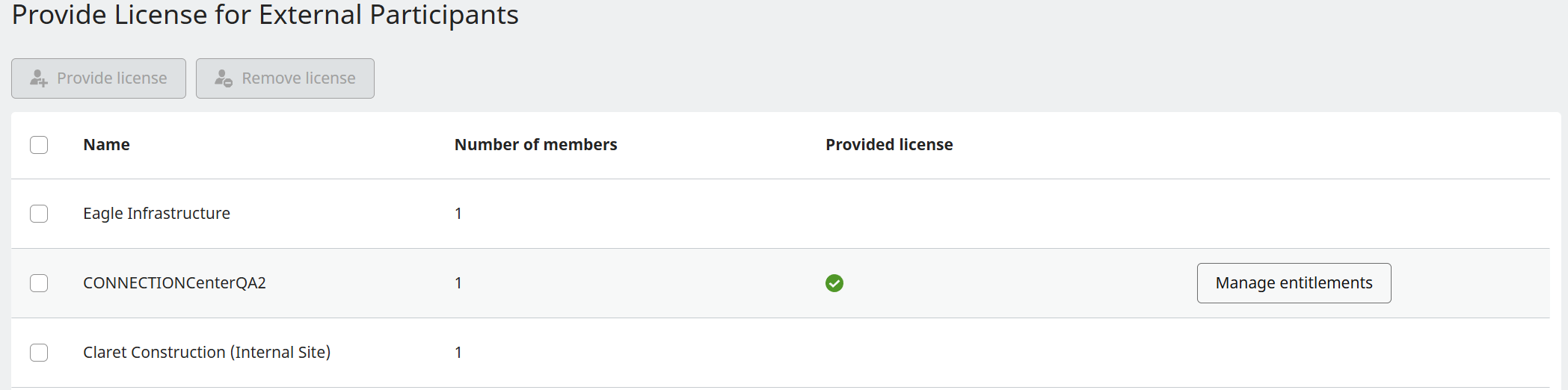Viewport: 1568px width, 390px height.
Task: Click the Number of members column header
Action: click(535, 145)
